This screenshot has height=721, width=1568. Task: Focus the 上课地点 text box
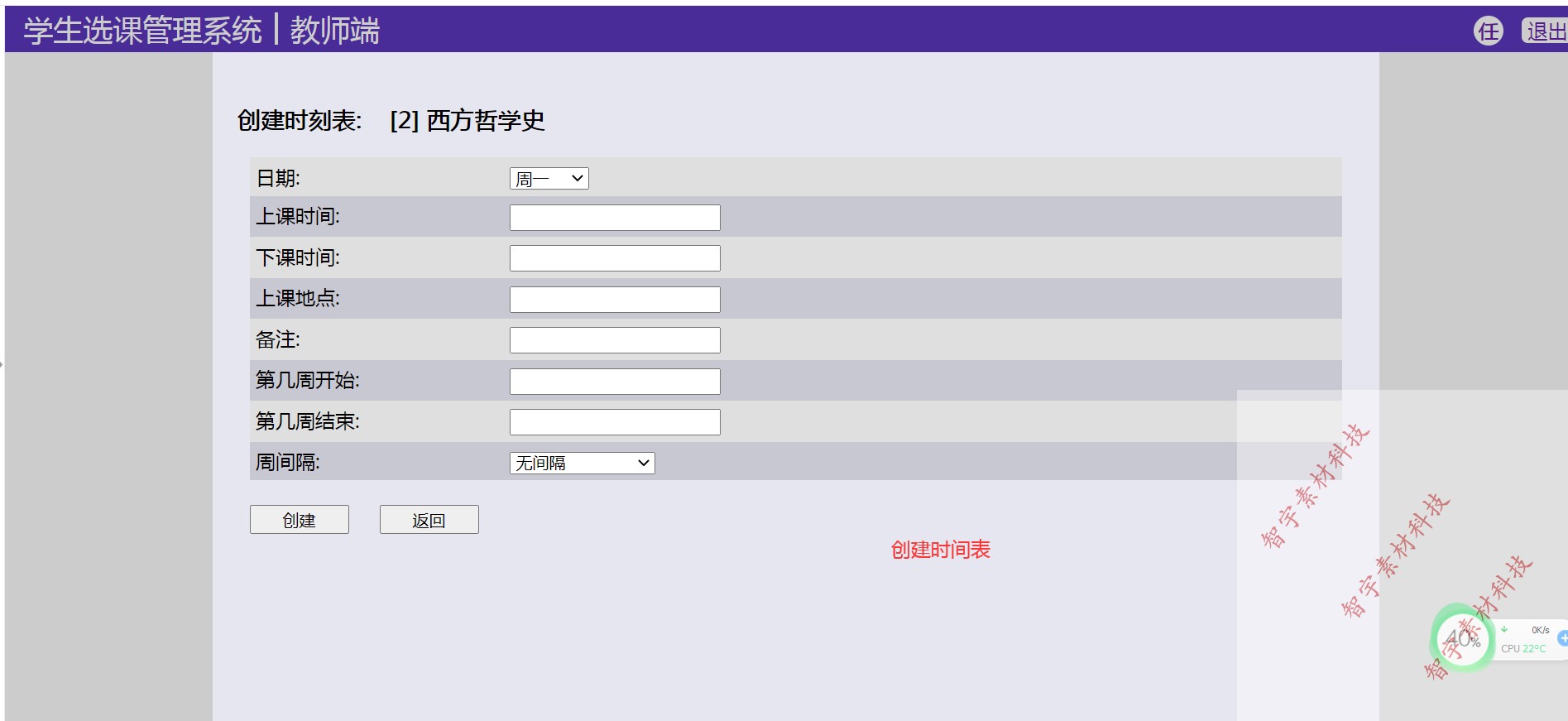click(x=615, y=300)
